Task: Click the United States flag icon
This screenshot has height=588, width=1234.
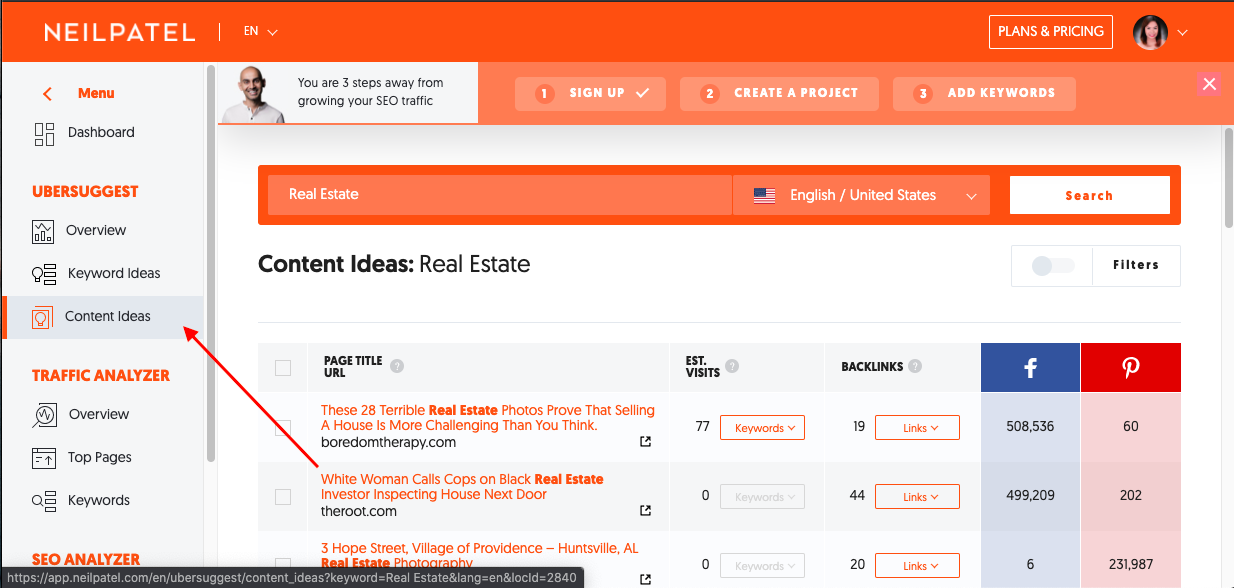Action: 764,196
